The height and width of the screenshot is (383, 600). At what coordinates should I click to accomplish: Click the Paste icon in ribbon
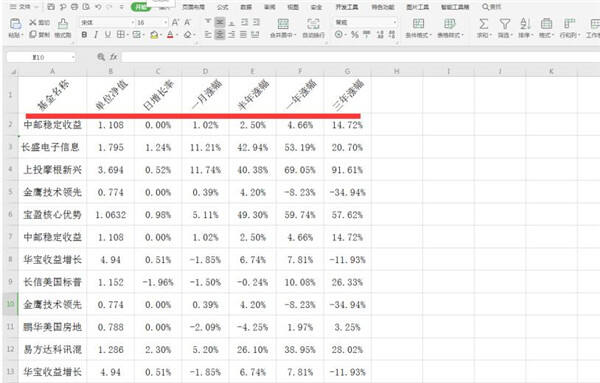(x=15, y=24)
